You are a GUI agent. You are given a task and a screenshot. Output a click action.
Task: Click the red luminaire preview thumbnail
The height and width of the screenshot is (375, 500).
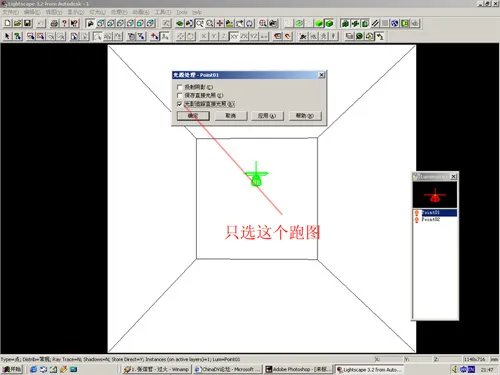coord(435,195)
